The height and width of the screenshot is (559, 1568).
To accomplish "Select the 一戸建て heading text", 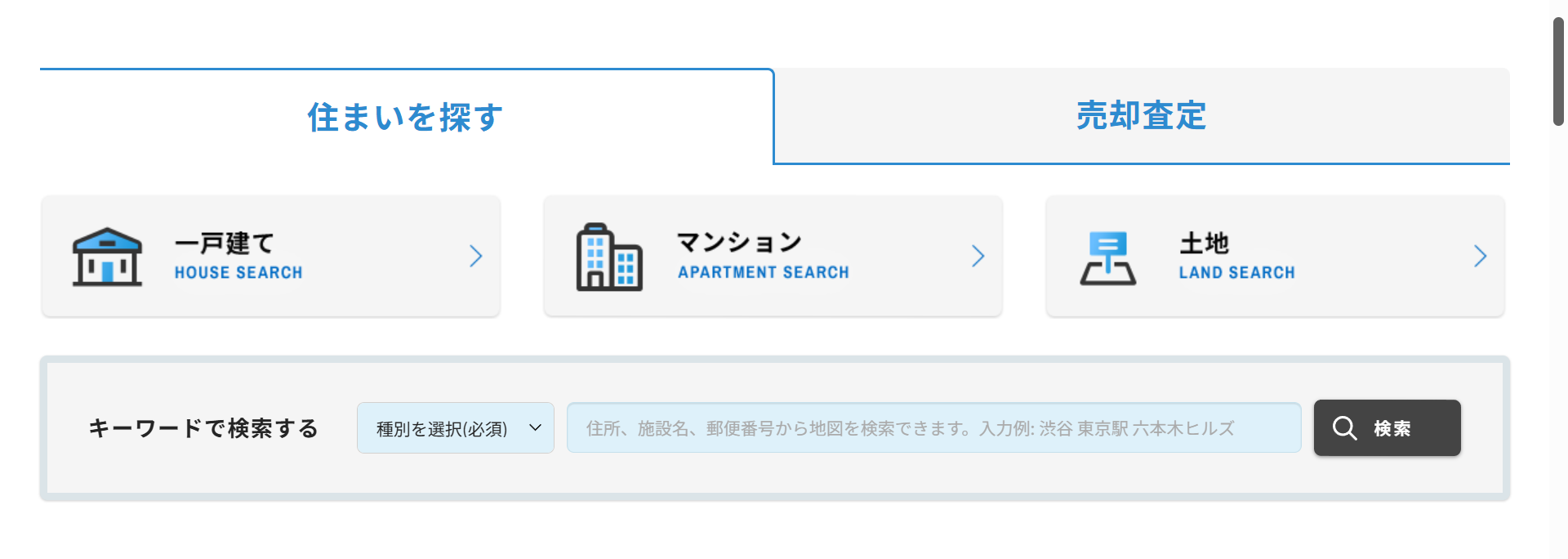I will click(x=225, y=244).
